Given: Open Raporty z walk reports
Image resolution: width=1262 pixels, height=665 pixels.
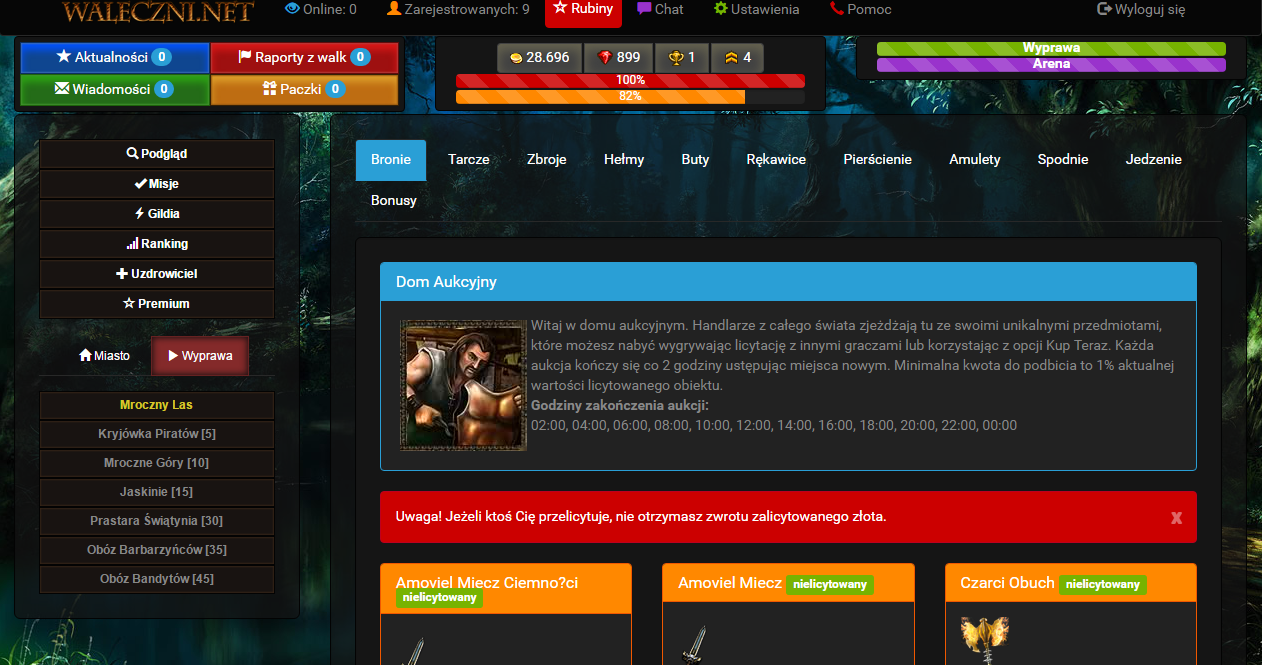Looking at the screenshot, I should (x=304, y=58).
